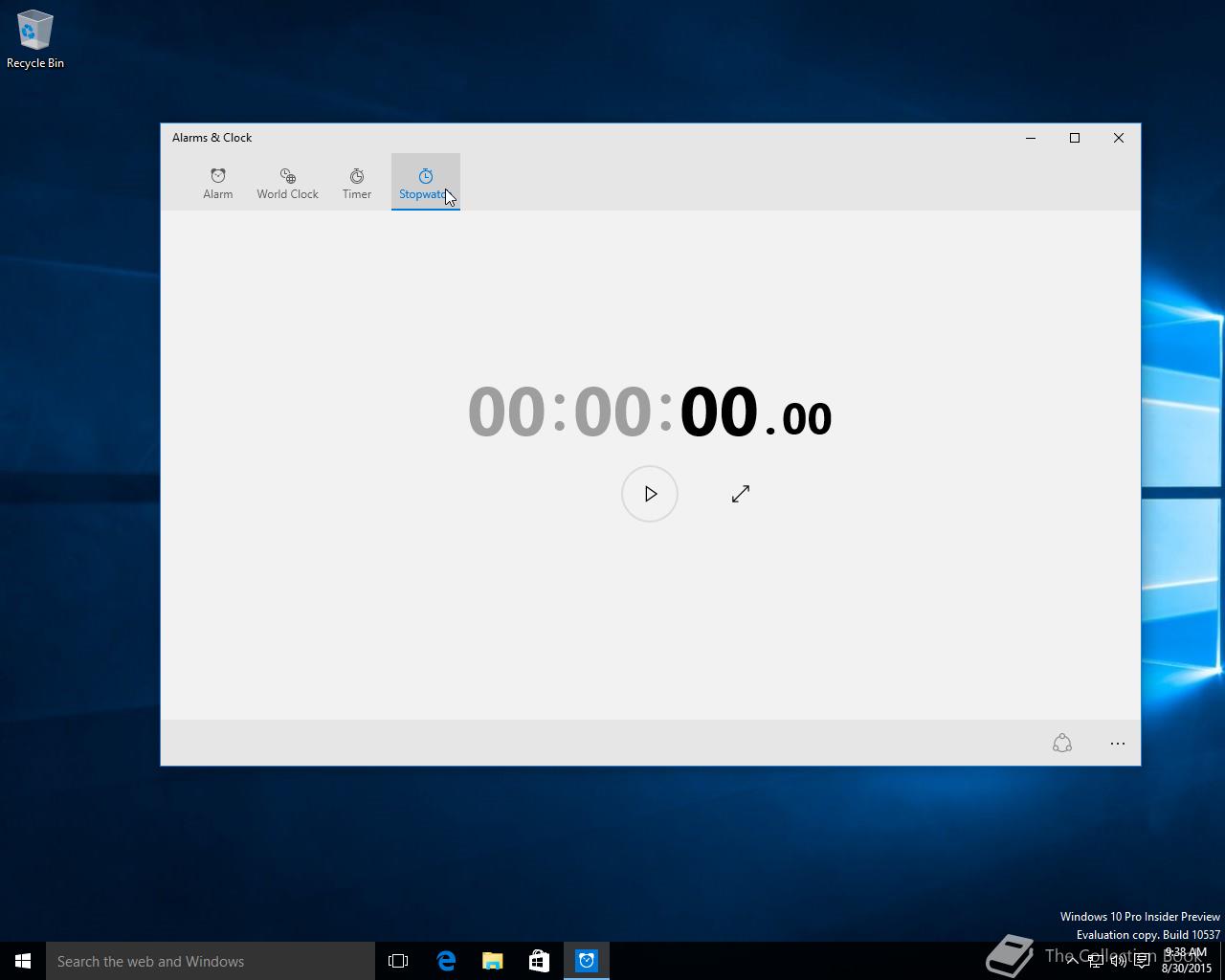Screen dimensions: 1225x980
Task: Select the Recycle Bin desktop icon
Action: pyautogui.click(x=35, y=39)
